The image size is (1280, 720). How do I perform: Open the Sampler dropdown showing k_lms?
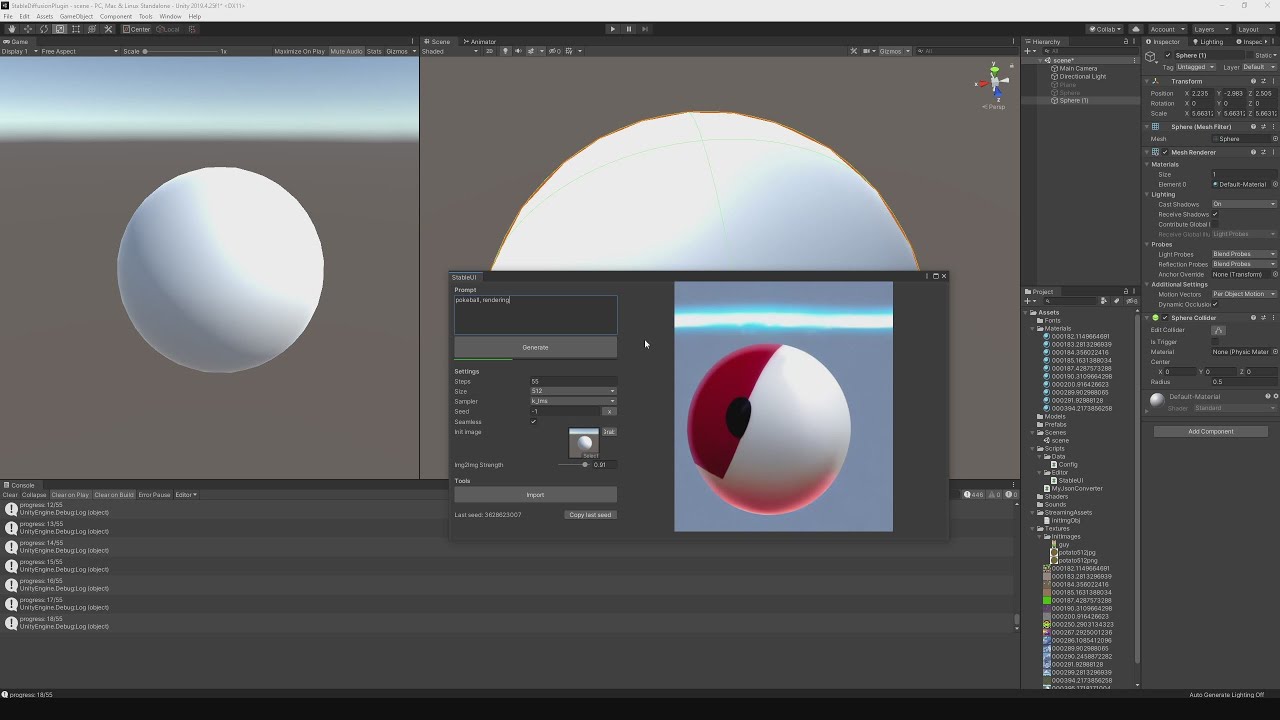pyautogui.click(x=573, y=401)
